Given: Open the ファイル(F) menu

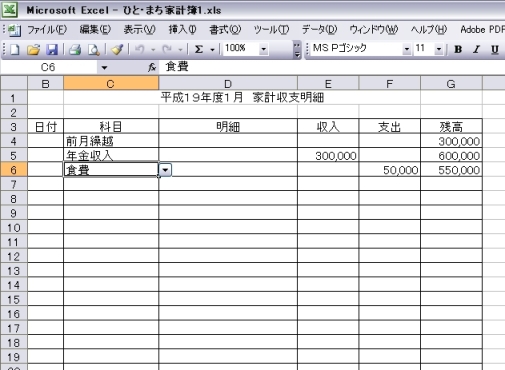Looking at the screenshot, I should point(47,30).
